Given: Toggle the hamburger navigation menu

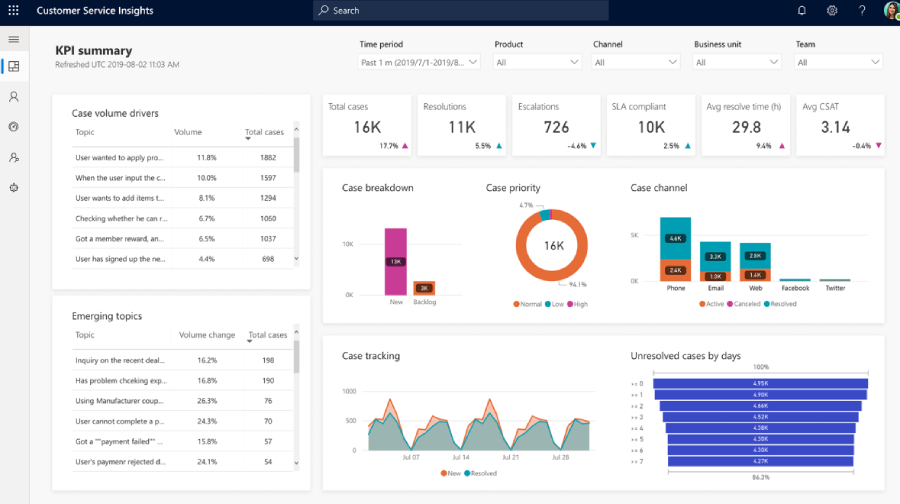Looking at the screenshot, I should (14, 40).
